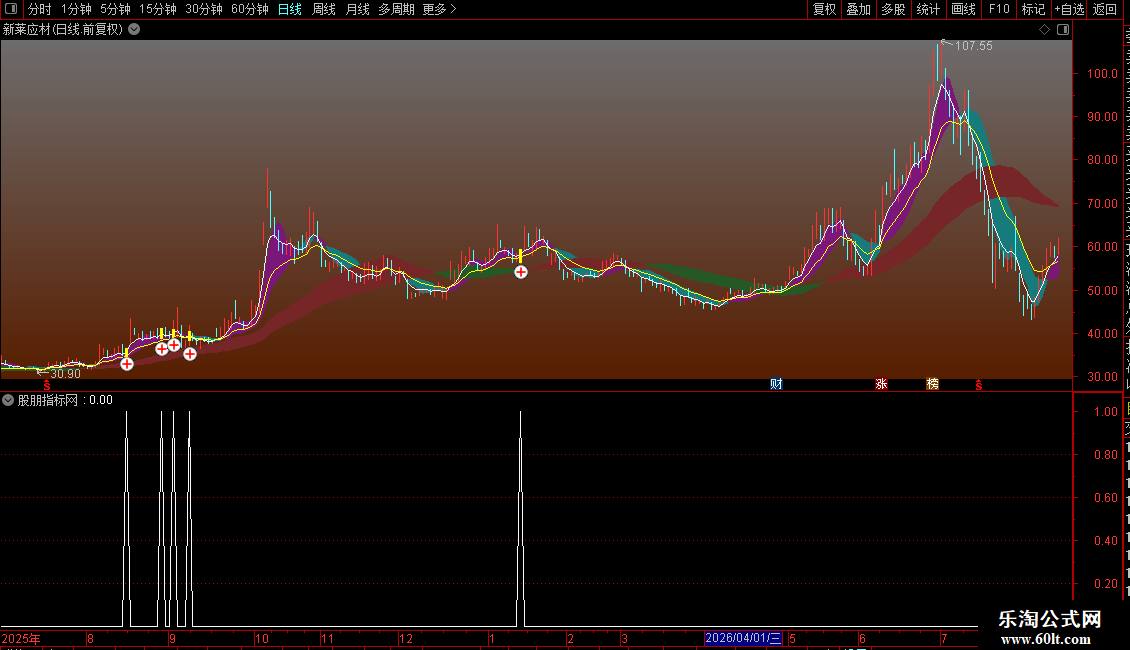Select the 1分钟 period tab
The image size is (1130, 650).
(76, 9)
